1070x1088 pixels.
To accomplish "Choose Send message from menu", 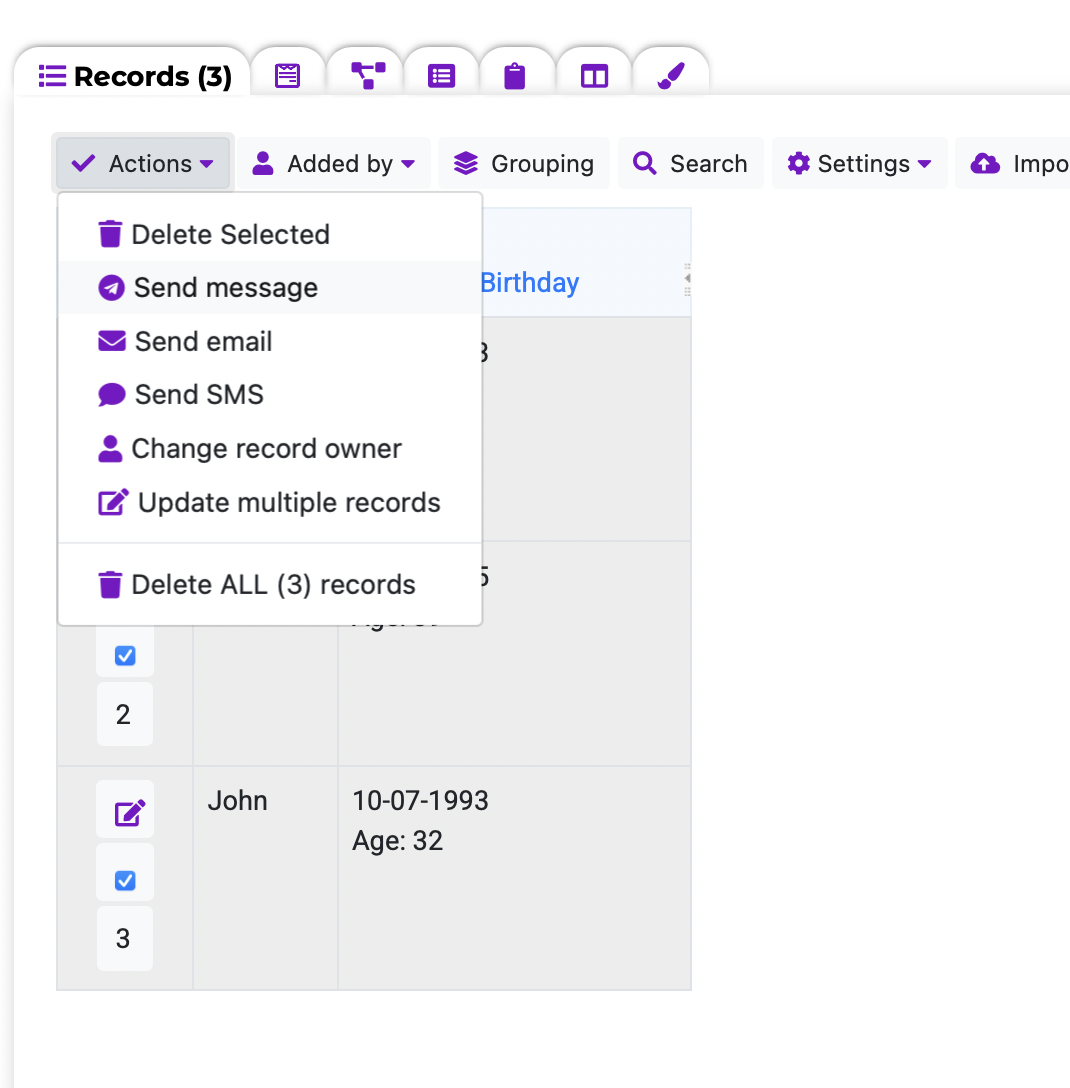I will tap(270, 287).
